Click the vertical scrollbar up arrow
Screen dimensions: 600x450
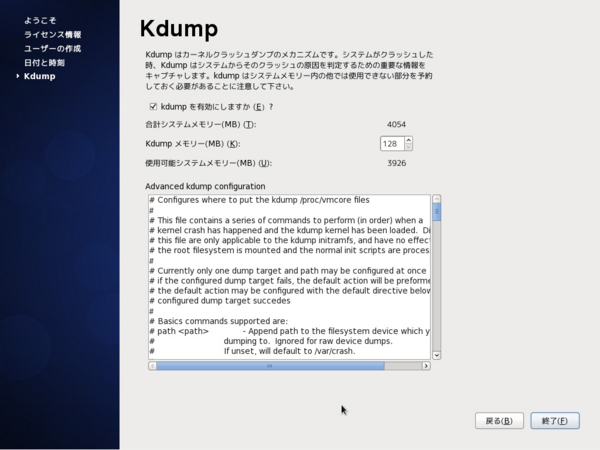coord(436,199)
